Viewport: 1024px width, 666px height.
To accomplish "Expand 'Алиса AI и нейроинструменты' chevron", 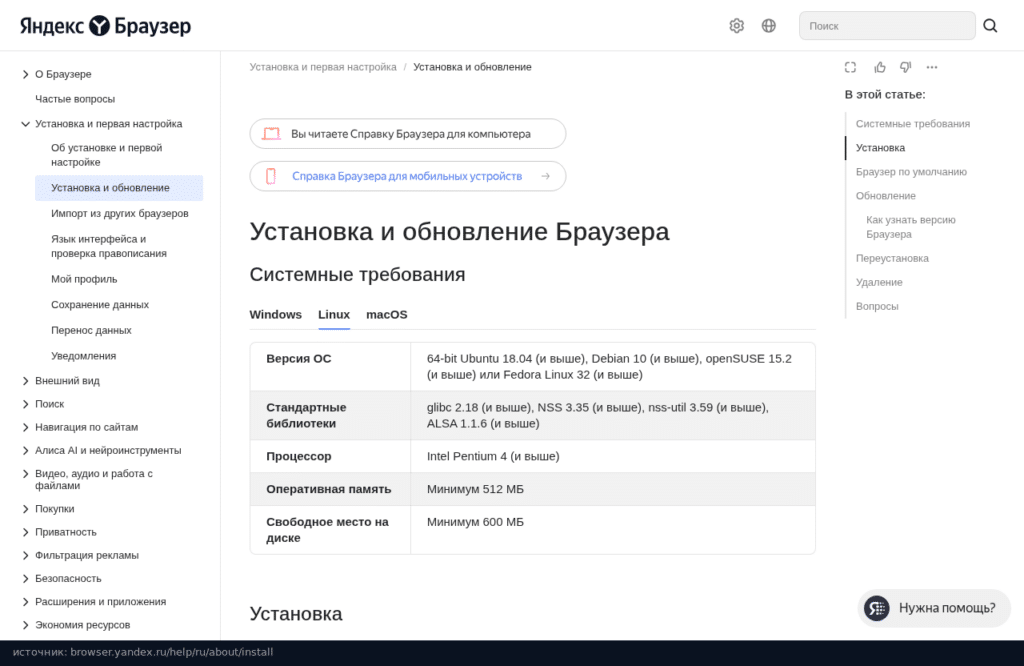I will click(x=25, y=451).
